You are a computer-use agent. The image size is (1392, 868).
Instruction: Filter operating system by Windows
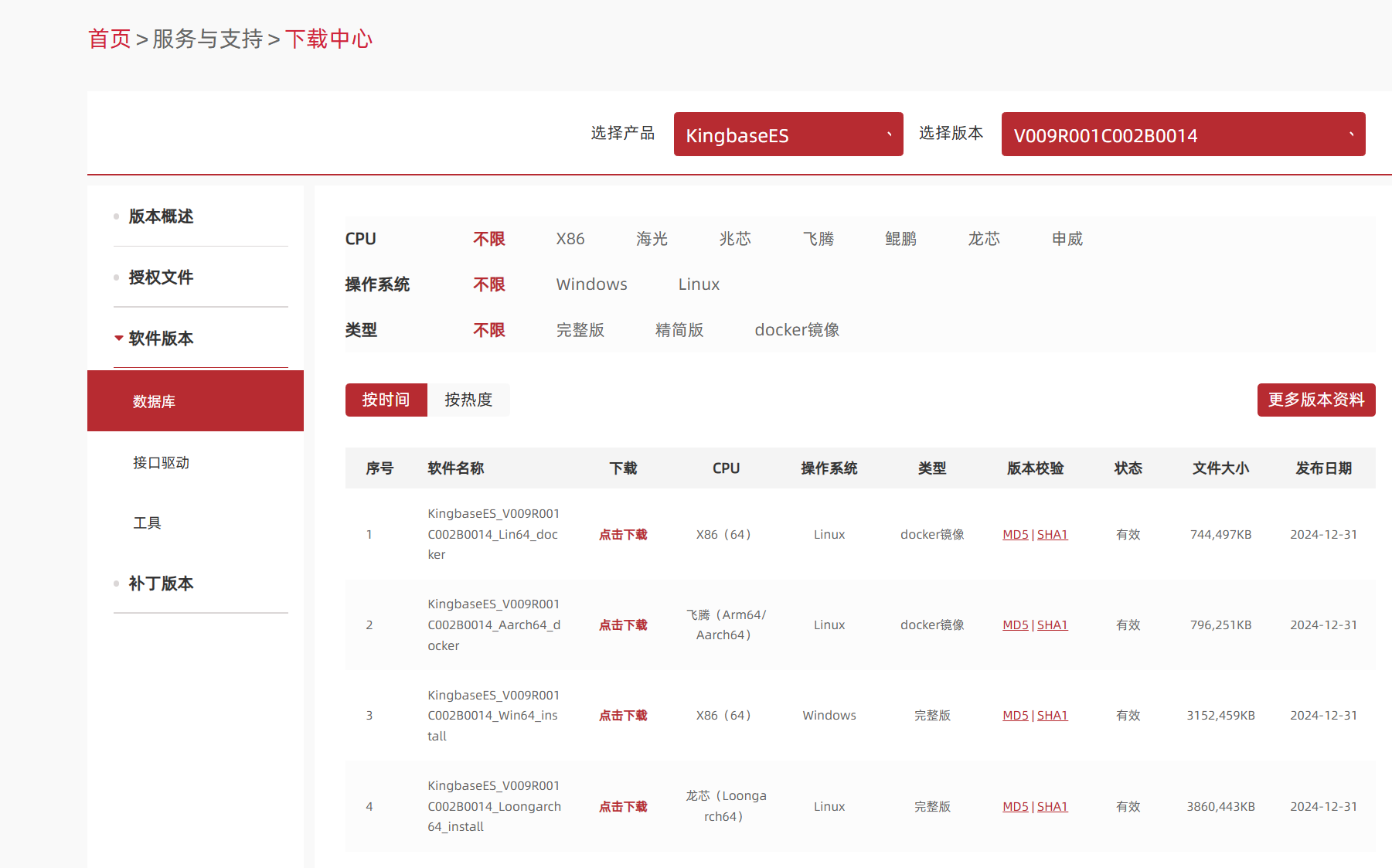(592, 284)
